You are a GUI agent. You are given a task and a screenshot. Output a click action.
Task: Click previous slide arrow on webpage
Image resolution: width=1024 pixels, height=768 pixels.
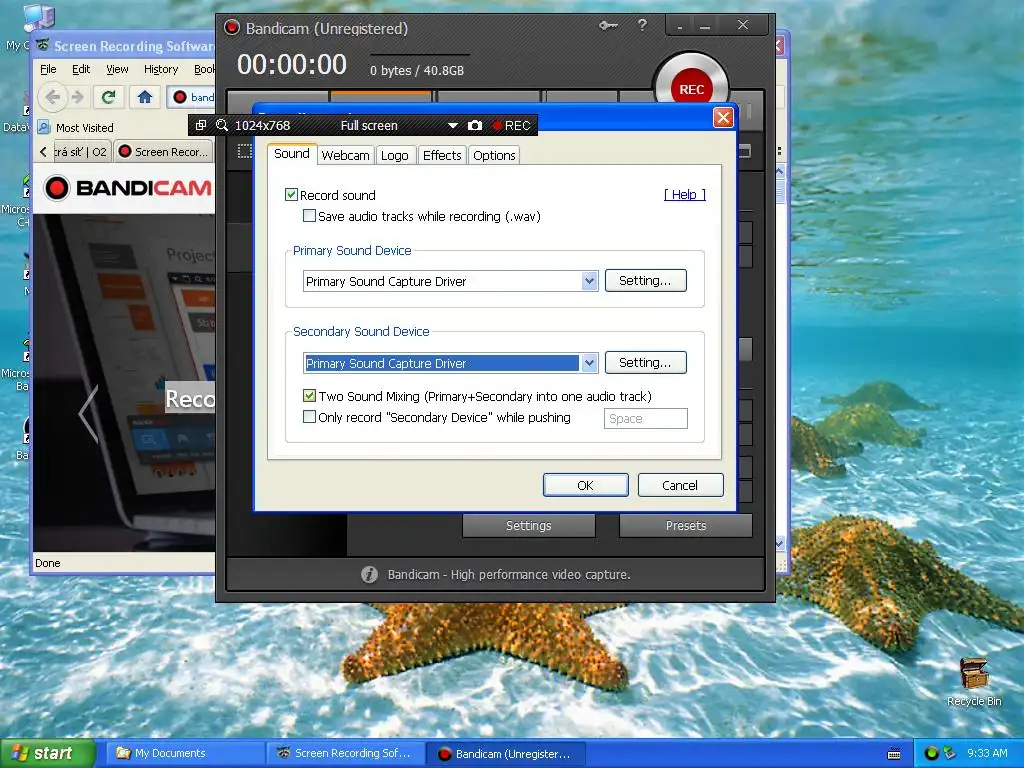point(88,414)
